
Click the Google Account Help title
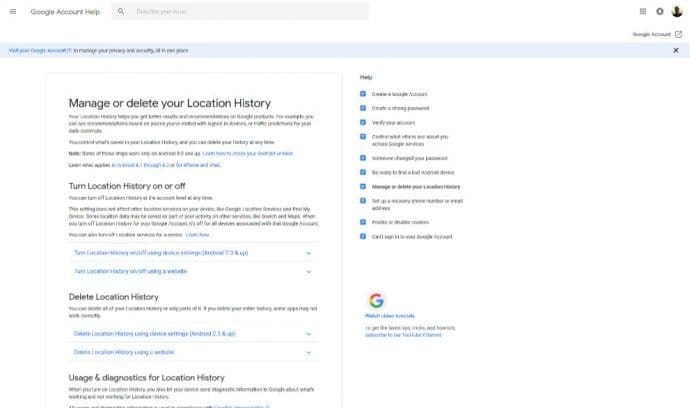pyautogui.click(x=65, y=12)
